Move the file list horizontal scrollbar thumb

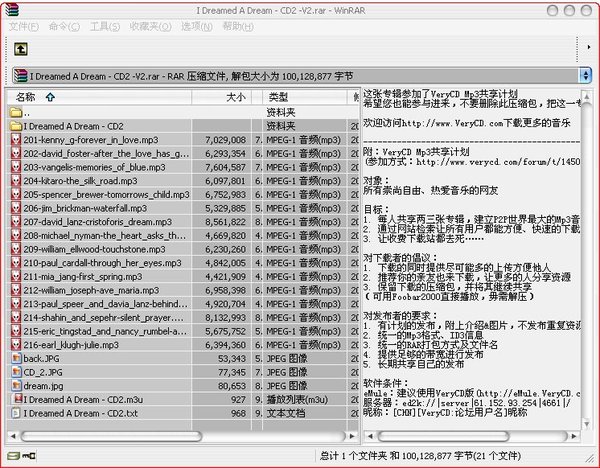coord(111,436)
